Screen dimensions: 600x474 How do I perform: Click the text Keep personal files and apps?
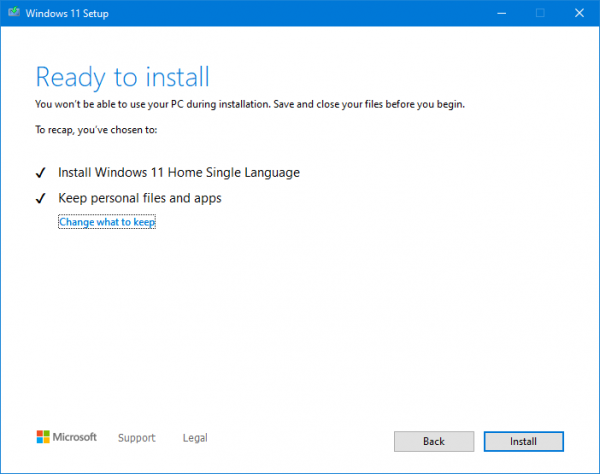pyautogui.click(x=140, y=198)
